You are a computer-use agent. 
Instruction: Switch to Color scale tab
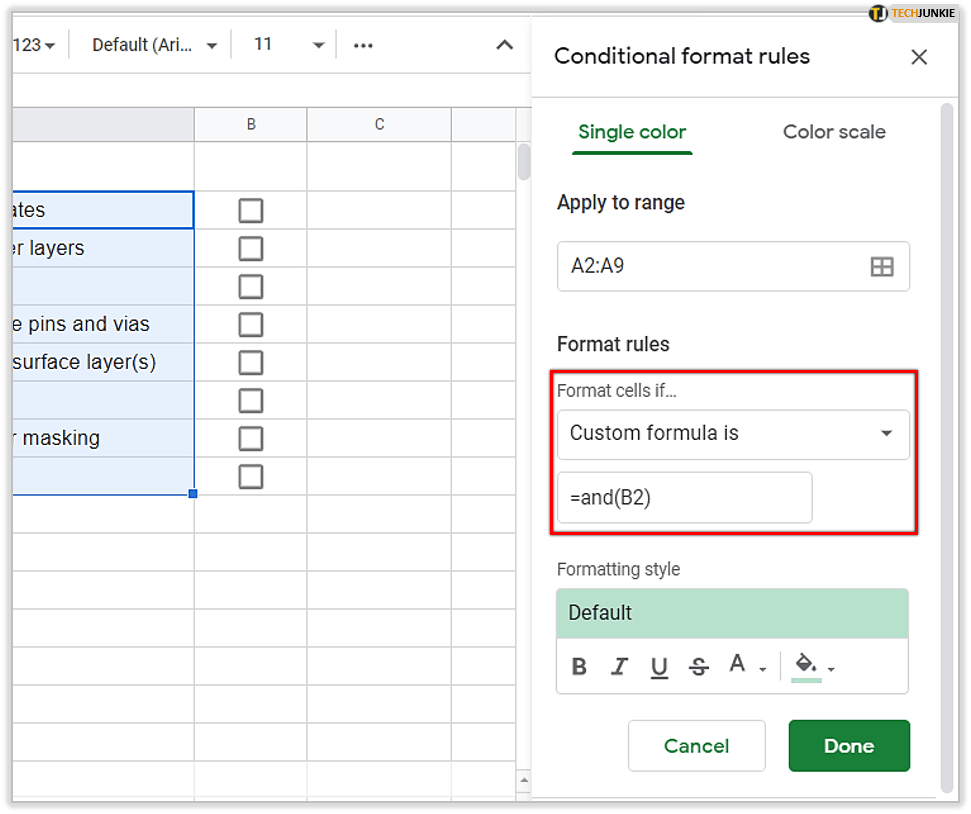tap(833, 132)
